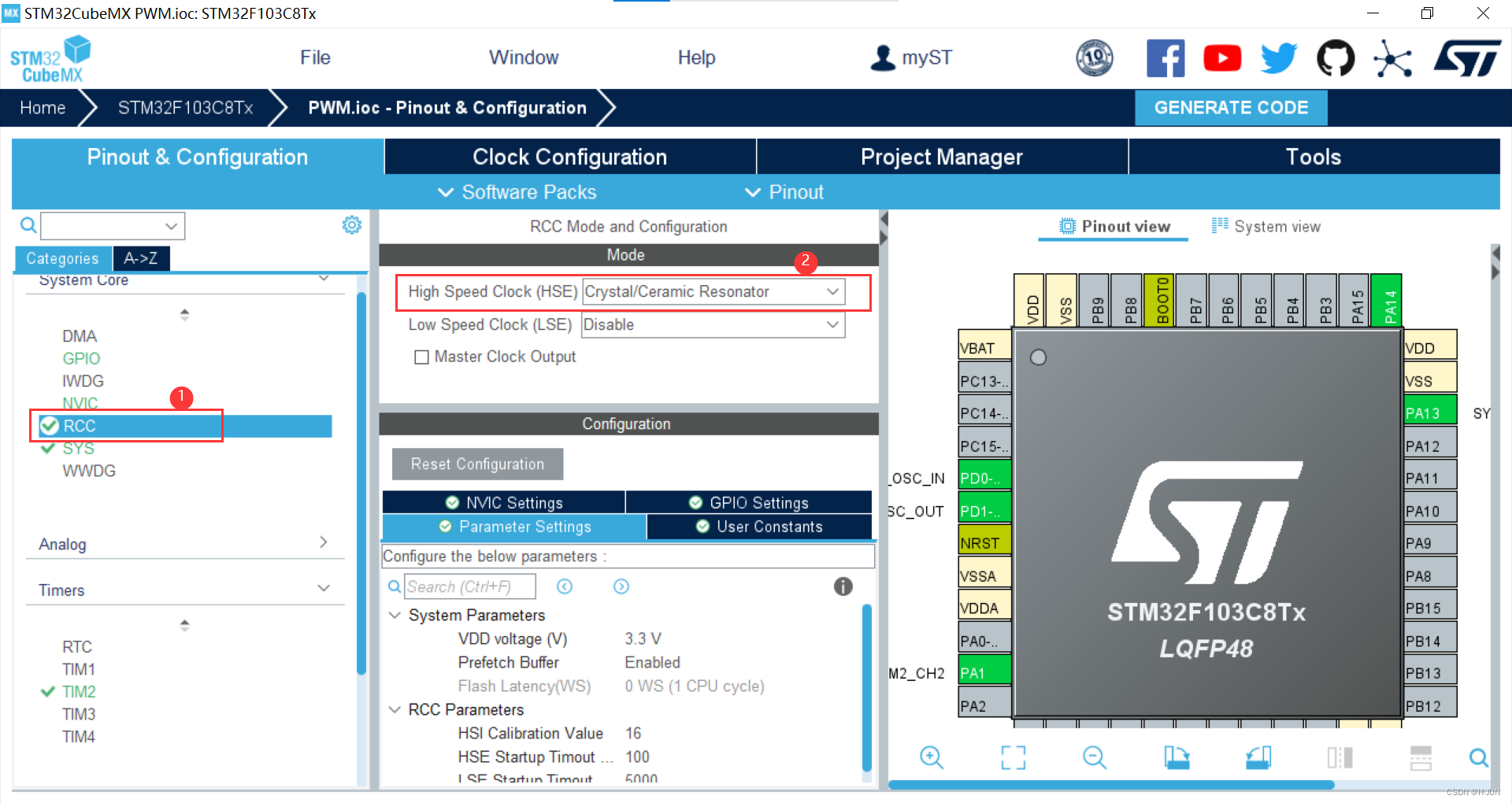
Task: Fit chip to pinout view area
Action: point(1014,757)
